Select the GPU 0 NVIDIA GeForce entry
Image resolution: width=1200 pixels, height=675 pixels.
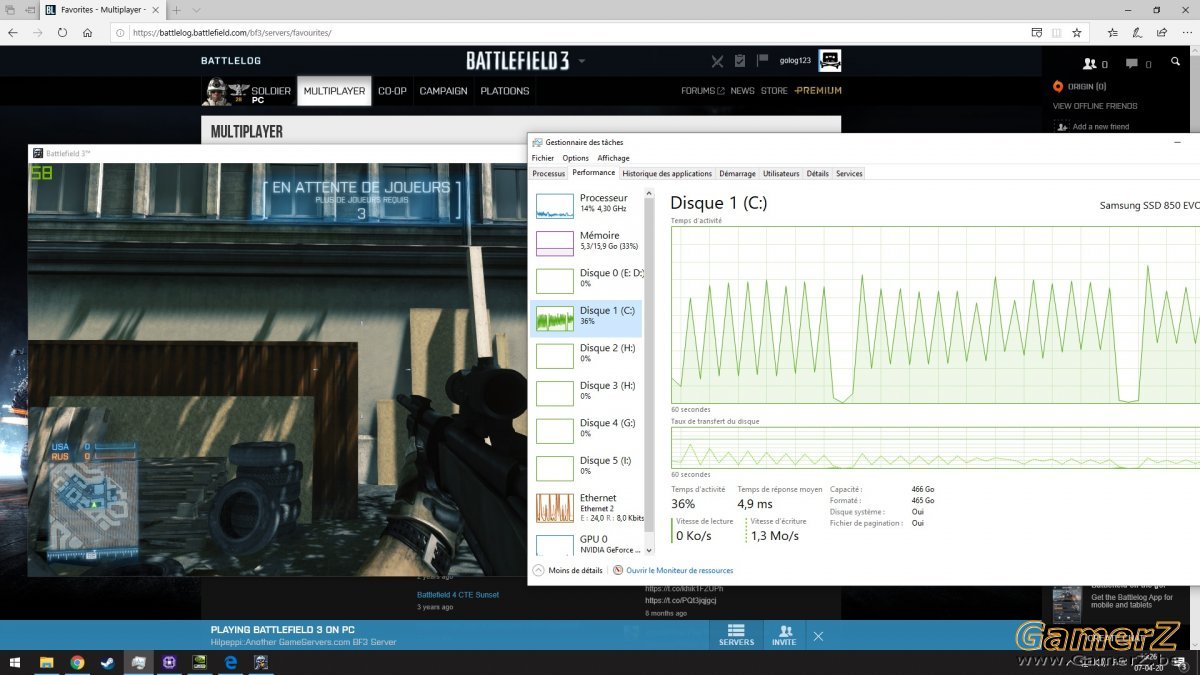[x=586, y=543]
